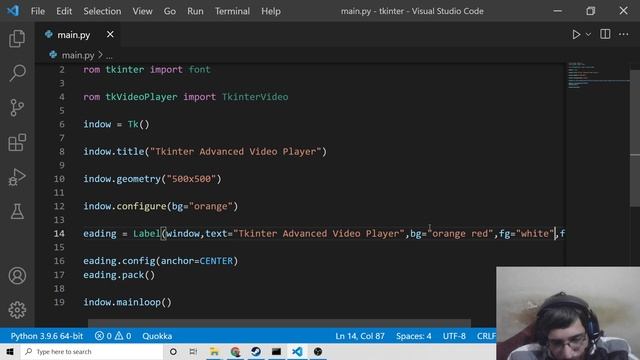Open the Help menu
Image resolution: width=640 pixels, height=360 pixels.
(271, 11)
